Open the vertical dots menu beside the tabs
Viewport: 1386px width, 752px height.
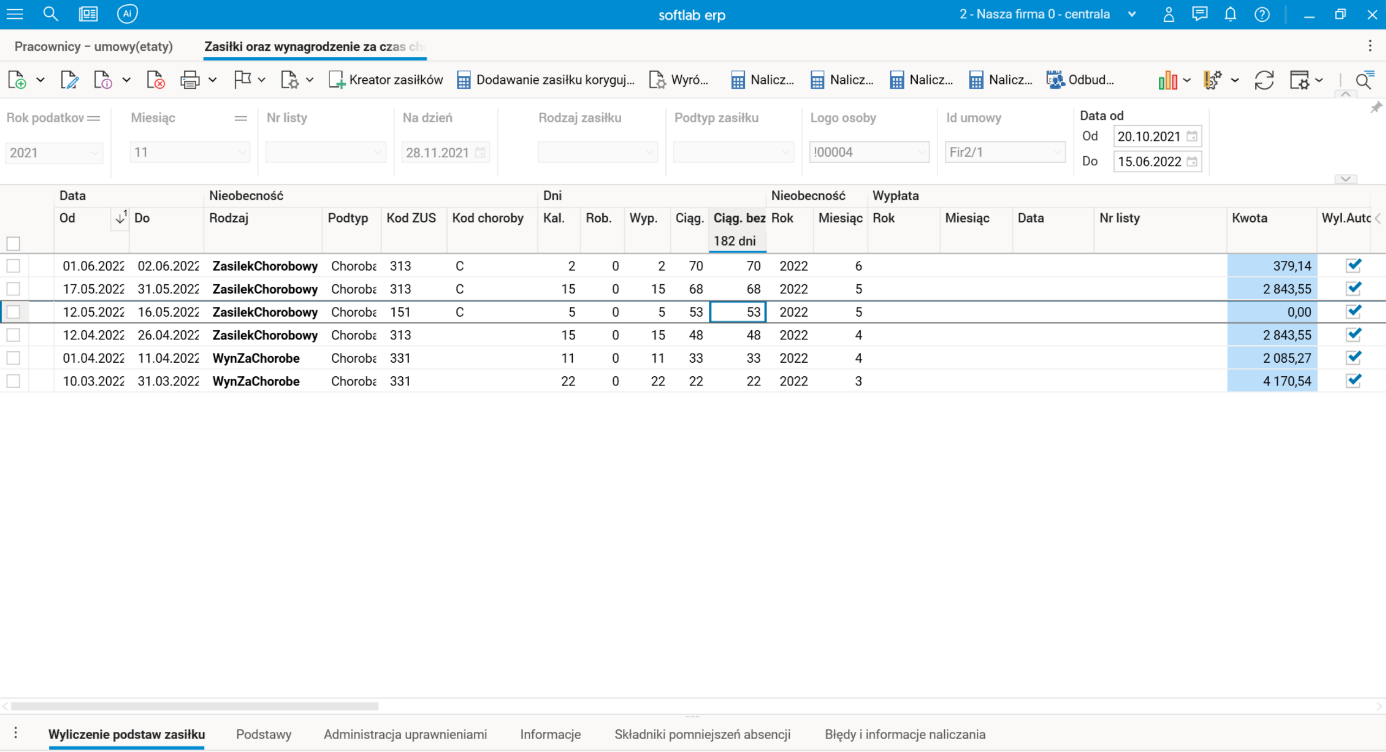coord(1370,46)
